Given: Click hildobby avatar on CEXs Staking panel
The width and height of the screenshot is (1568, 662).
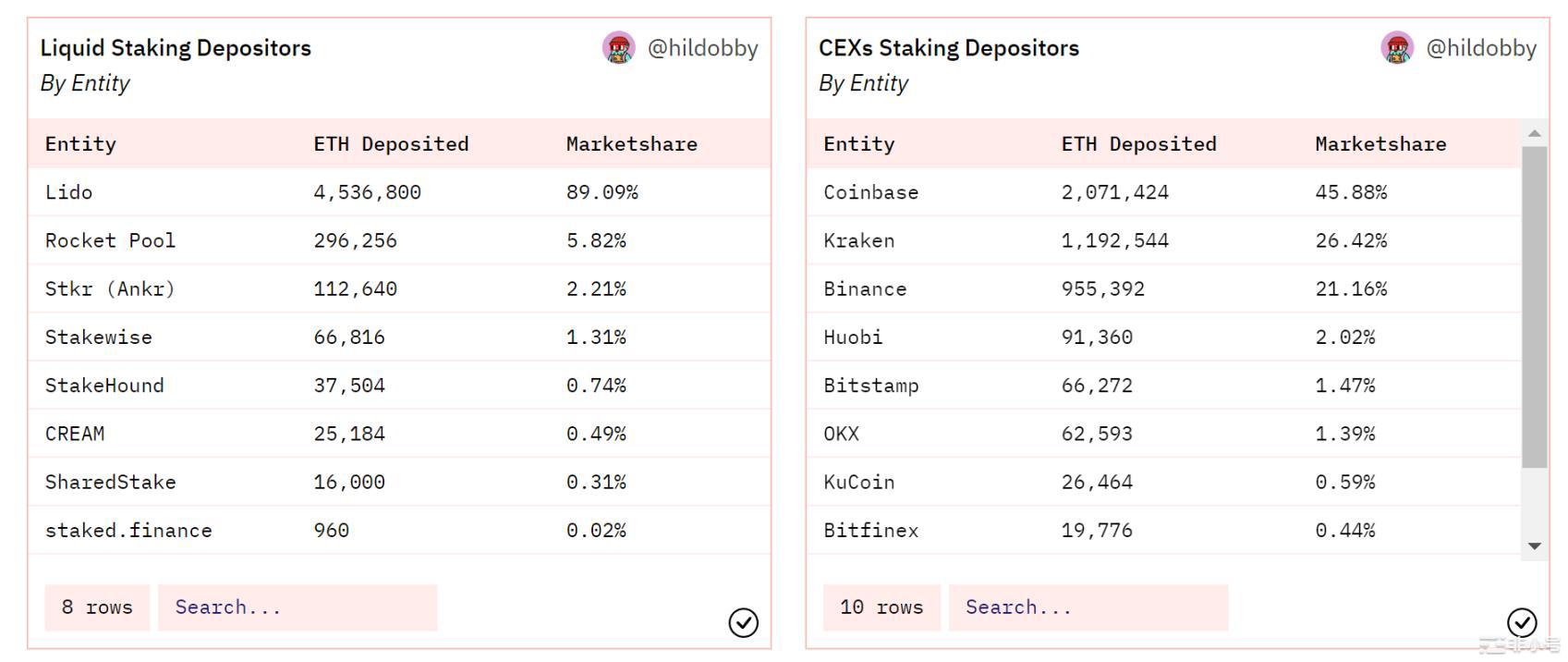Looking at the screenshot, I should tap(1396, 48).
